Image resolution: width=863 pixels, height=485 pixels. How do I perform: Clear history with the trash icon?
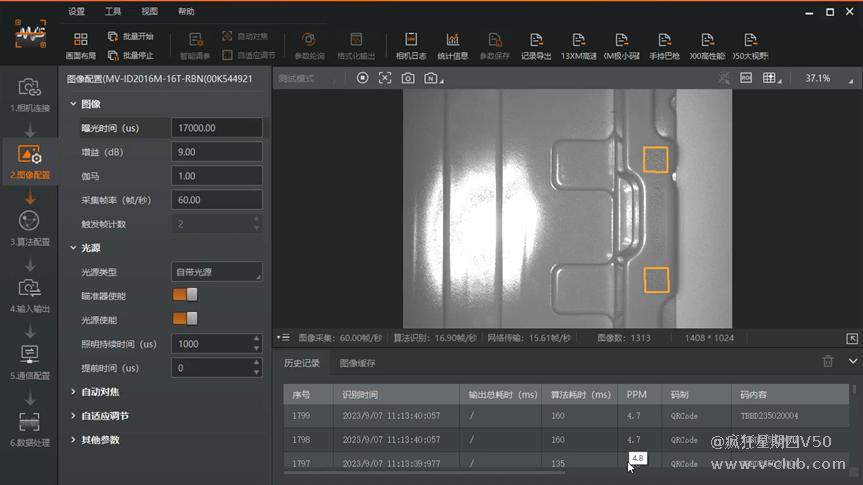[x=827, y=361]
